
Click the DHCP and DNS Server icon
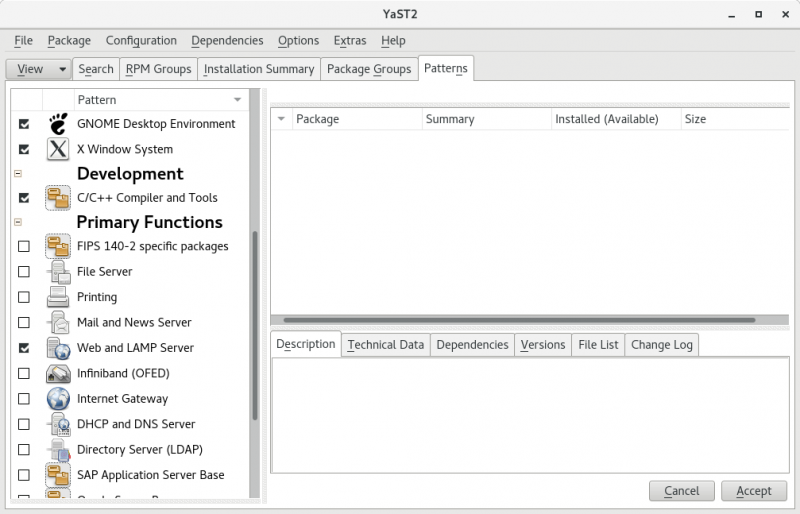tap(58, 424)
